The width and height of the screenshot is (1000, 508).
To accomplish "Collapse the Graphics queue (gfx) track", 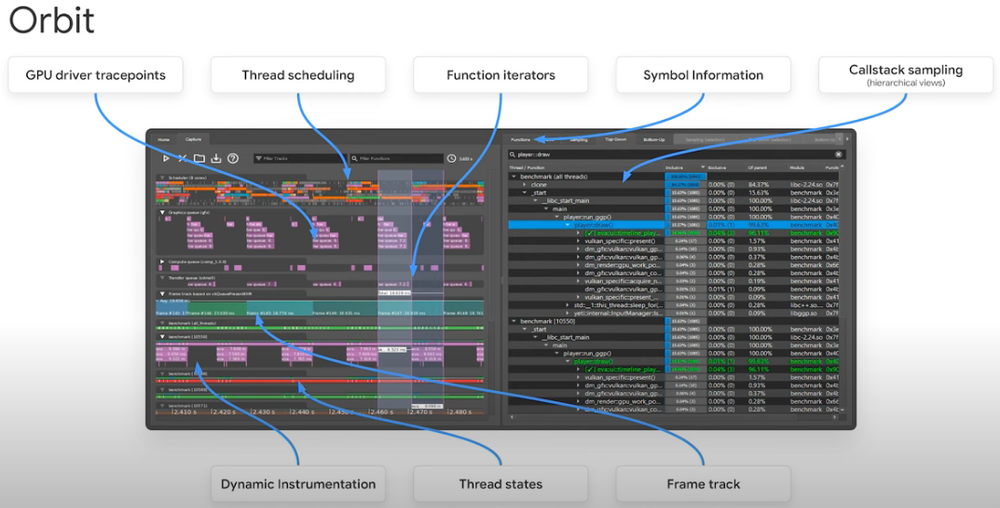I will click(x=163, y=212).
